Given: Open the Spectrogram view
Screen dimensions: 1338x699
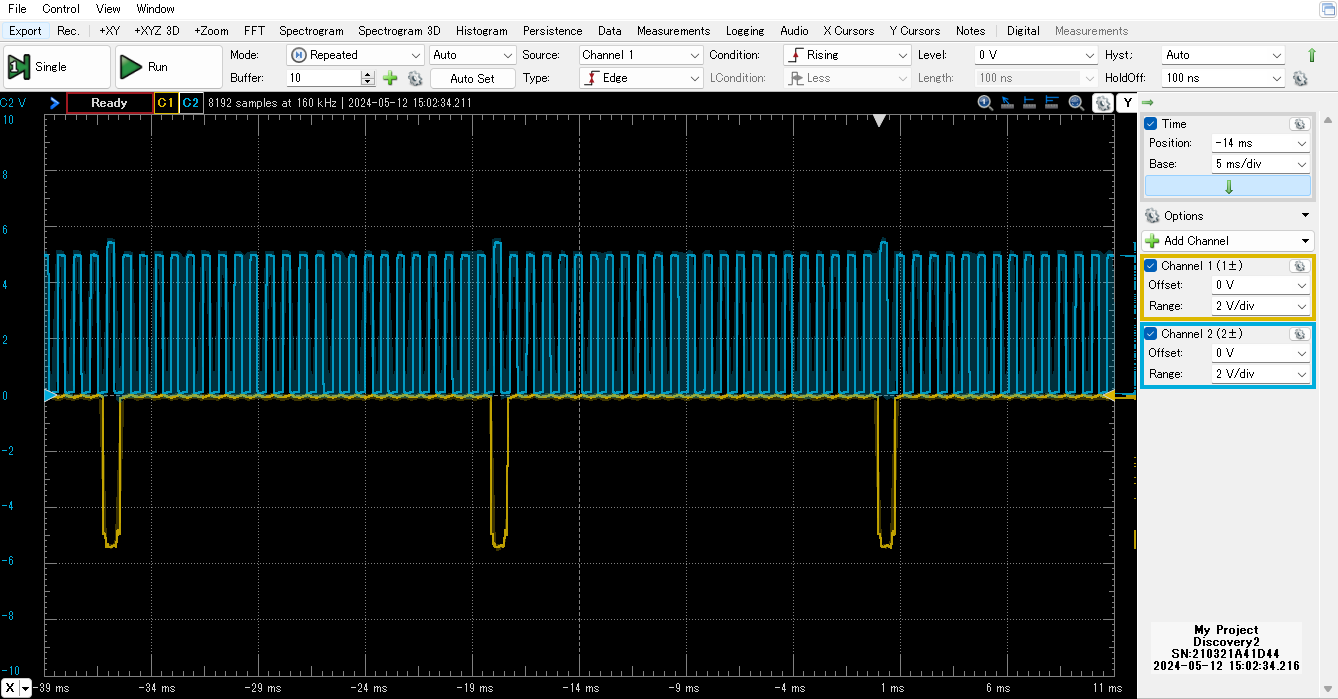Looking at the screenshot, I should [x=311, y=31].
